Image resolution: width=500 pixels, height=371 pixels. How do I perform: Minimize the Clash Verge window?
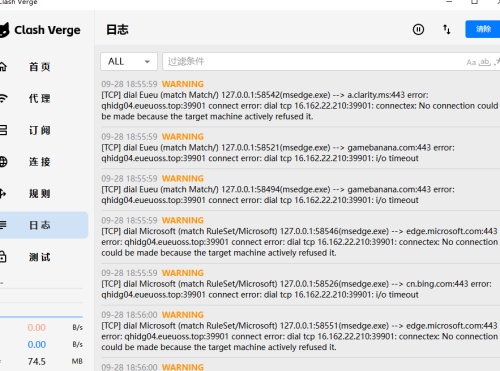pos(449,2)
